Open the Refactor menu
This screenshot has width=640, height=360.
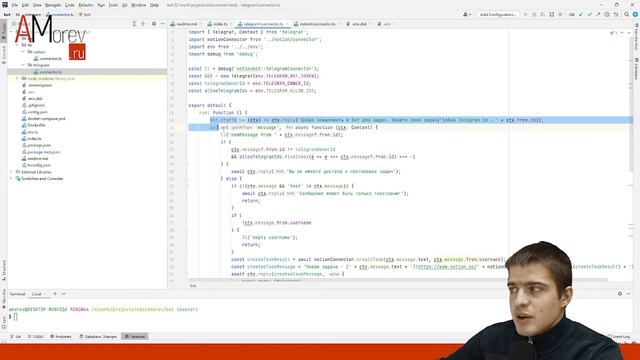86,5
